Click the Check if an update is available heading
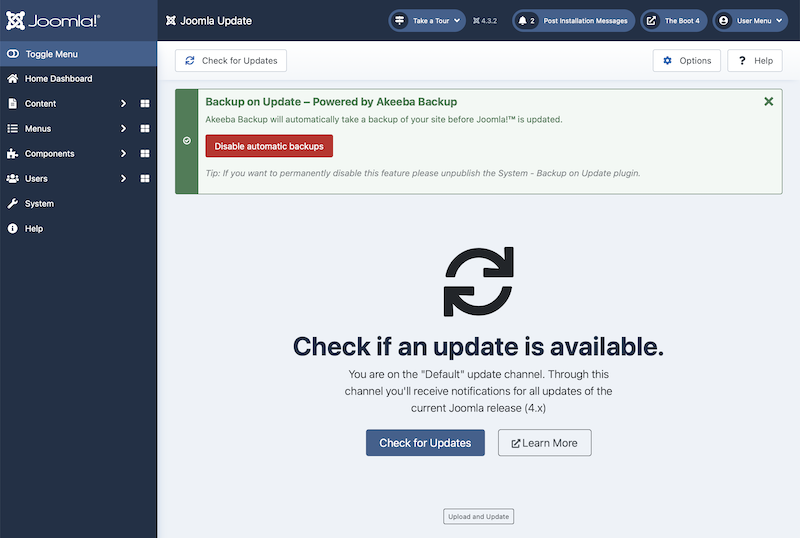Image resolution: width=800 pixels, height=538 pixels. [478, 347]
